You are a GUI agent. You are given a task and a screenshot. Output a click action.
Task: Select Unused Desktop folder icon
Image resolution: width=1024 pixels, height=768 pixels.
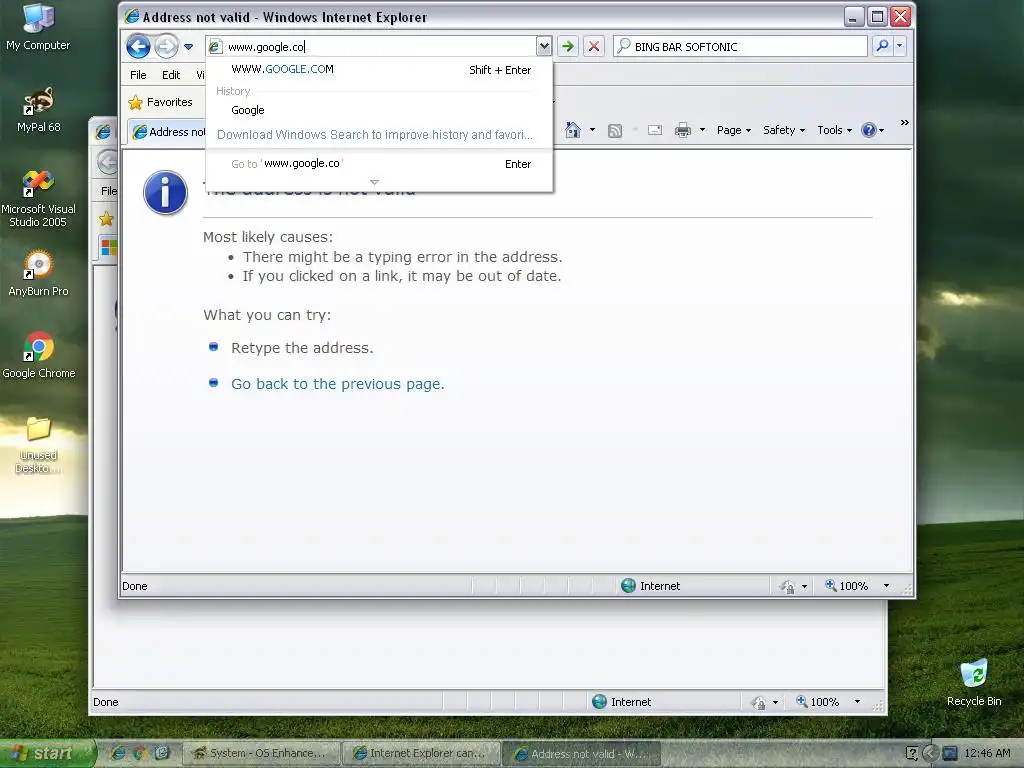coord(38,445)
